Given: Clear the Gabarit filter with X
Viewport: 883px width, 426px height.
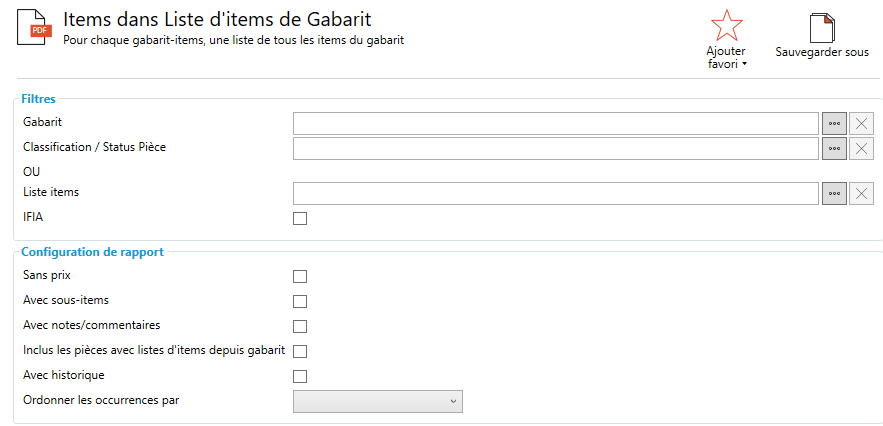Looking at the screenshot, I should tap(861, 123).
